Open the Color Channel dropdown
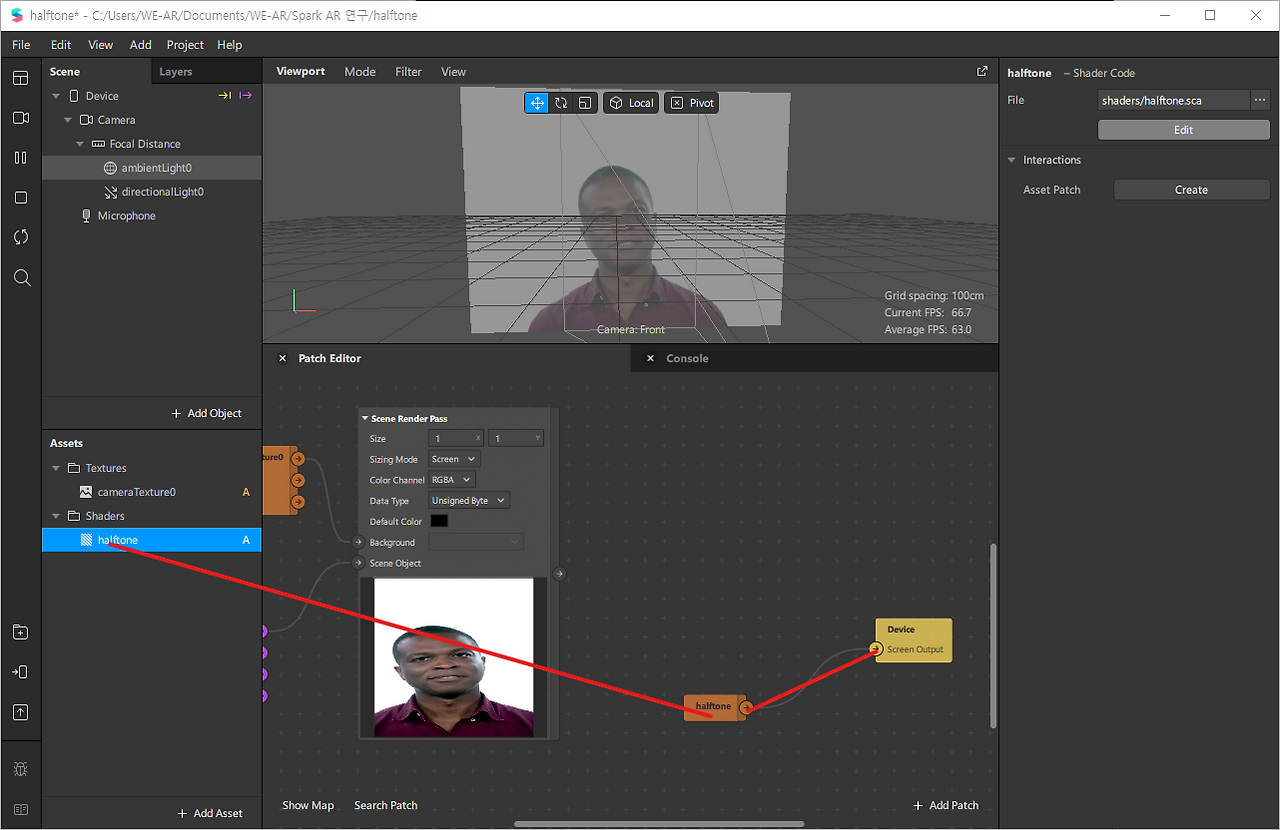Viewport: 1280px width, 830px height. (x=451, y=480)
